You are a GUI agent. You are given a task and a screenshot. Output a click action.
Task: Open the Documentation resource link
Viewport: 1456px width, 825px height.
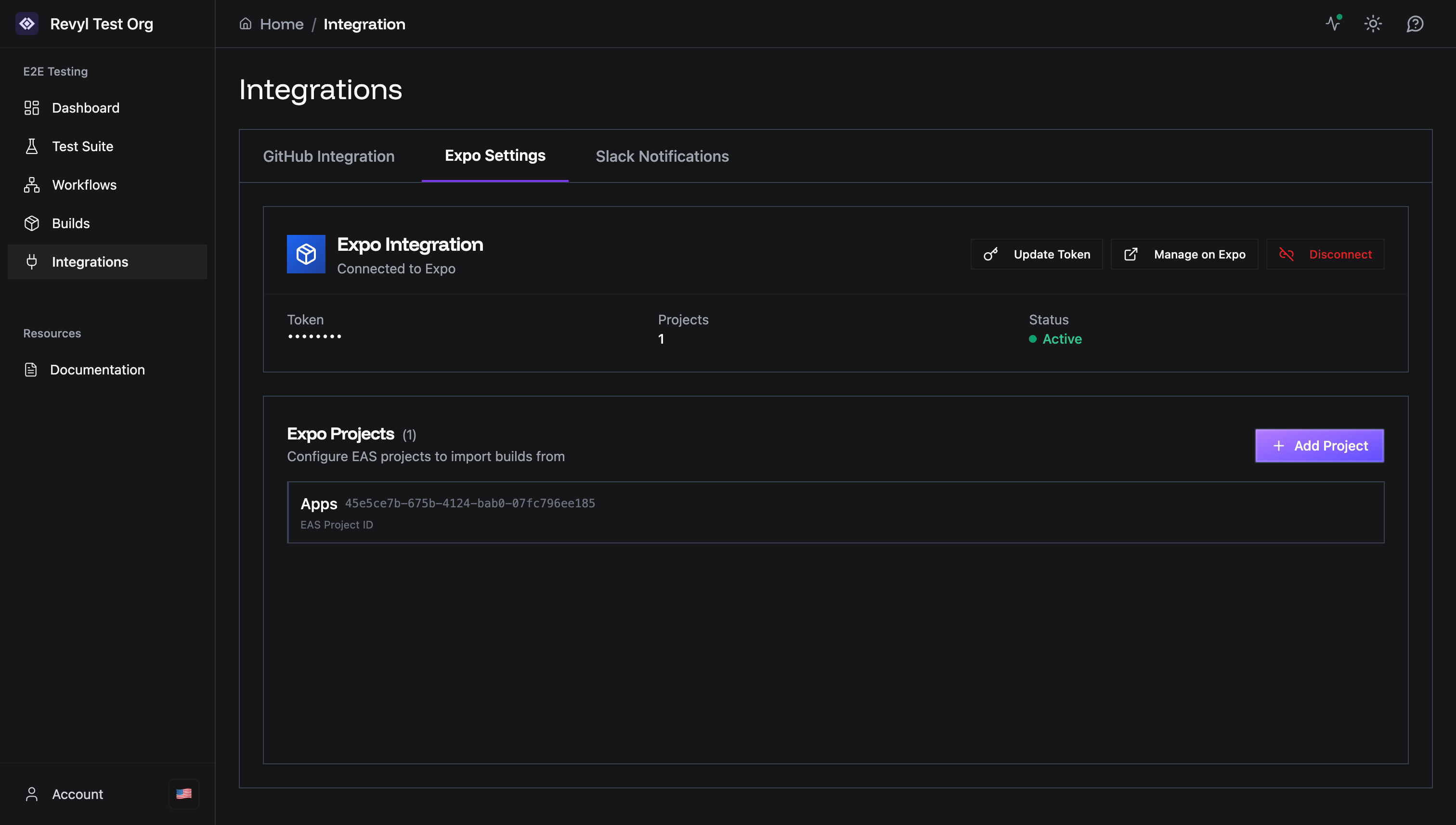click(97, 370)
